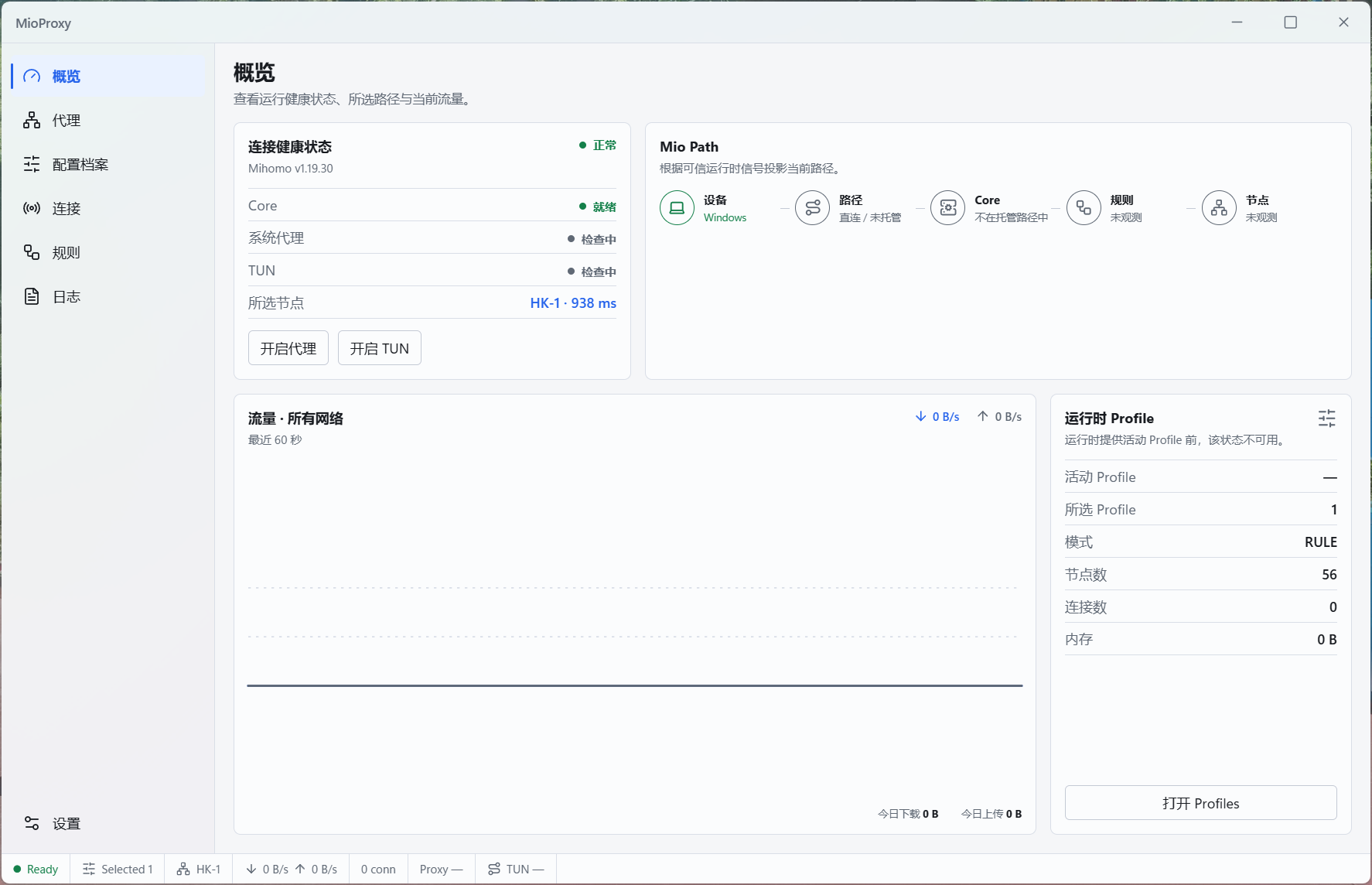
Task: Click the 开启 TUN button
Action: pyautogui.click(x=379, y=348)
